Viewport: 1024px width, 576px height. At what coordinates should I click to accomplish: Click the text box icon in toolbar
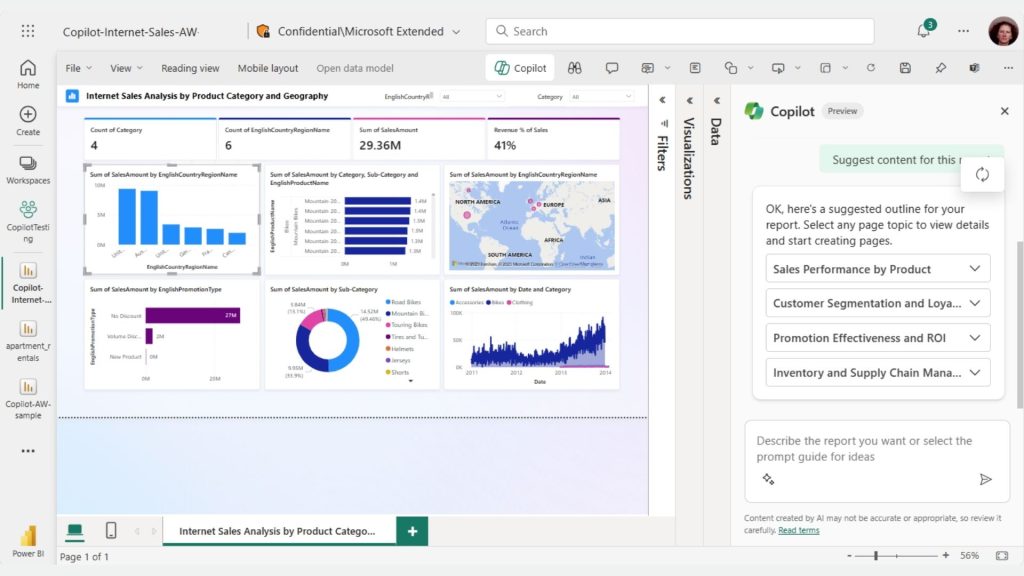click(695, 68)
